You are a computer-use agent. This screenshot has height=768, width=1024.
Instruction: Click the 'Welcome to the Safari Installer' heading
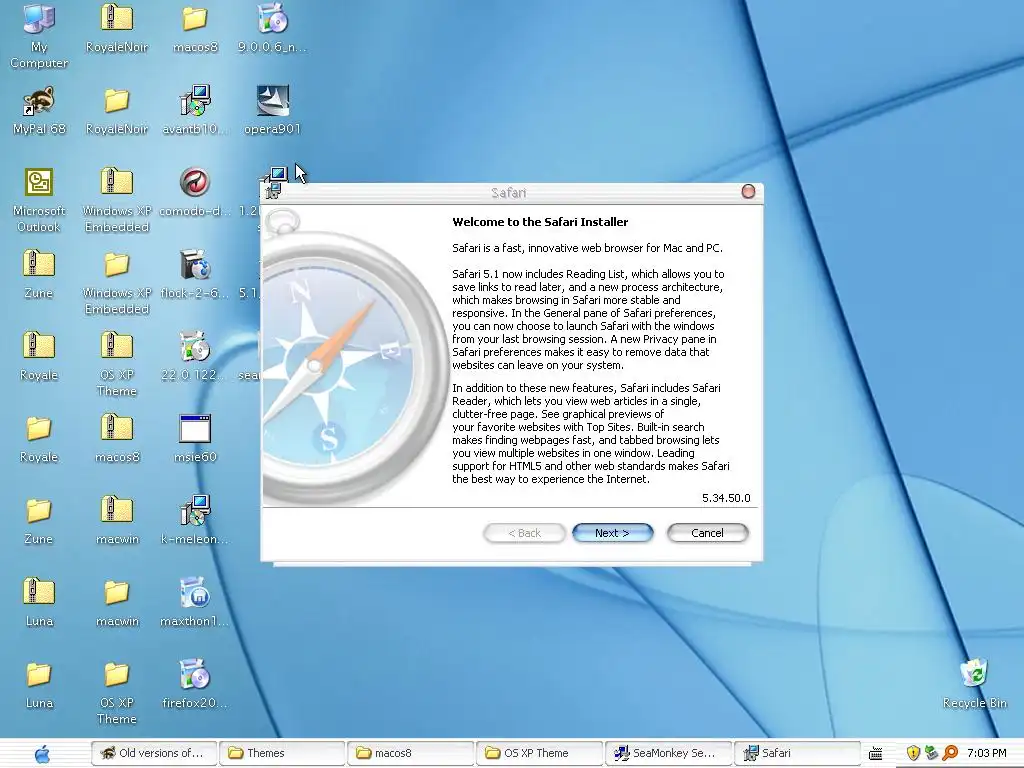[x=540, y=222]
